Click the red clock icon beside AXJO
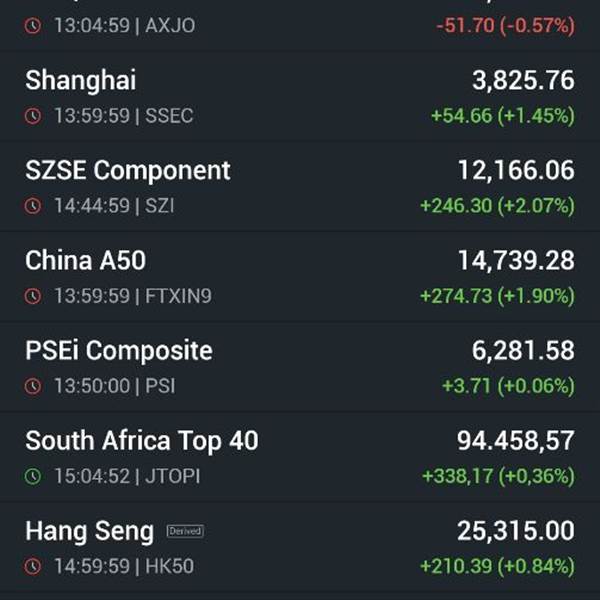The height and width of the screenshot is (600, 600). [x=33, y=26]
